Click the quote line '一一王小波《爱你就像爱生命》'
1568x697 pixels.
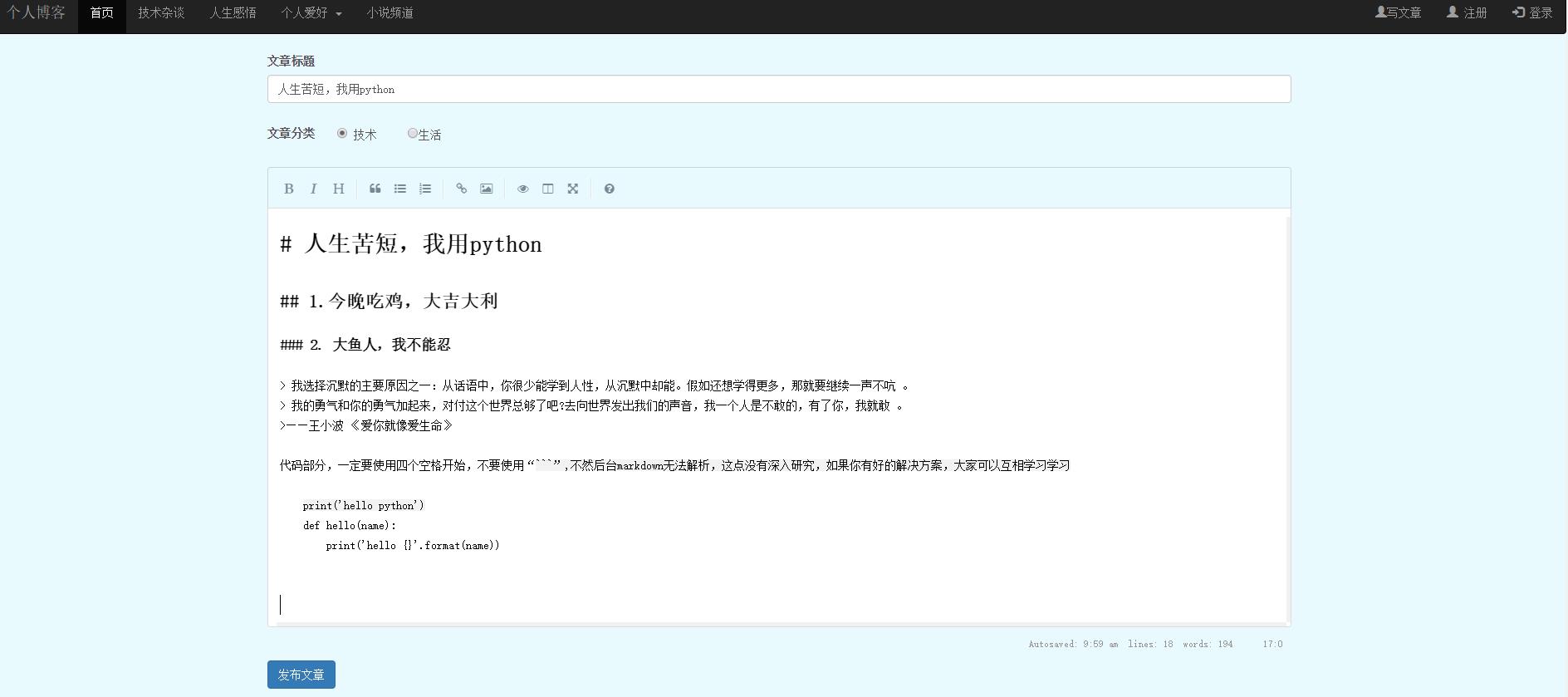coord(366,425)
